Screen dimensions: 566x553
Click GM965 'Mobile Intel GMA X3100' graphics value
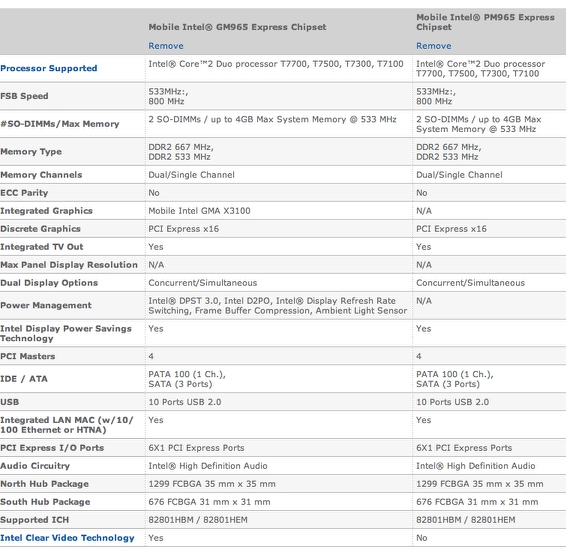click(x=199, y=211)
